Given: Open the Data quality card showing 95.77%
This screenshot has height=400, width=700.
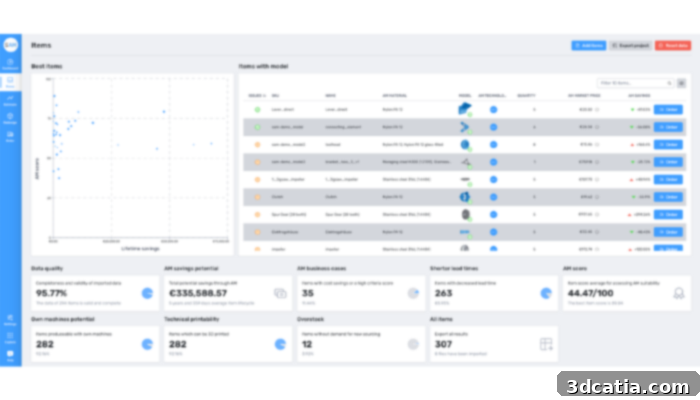Looking at the screenshot, I should 95,293.
